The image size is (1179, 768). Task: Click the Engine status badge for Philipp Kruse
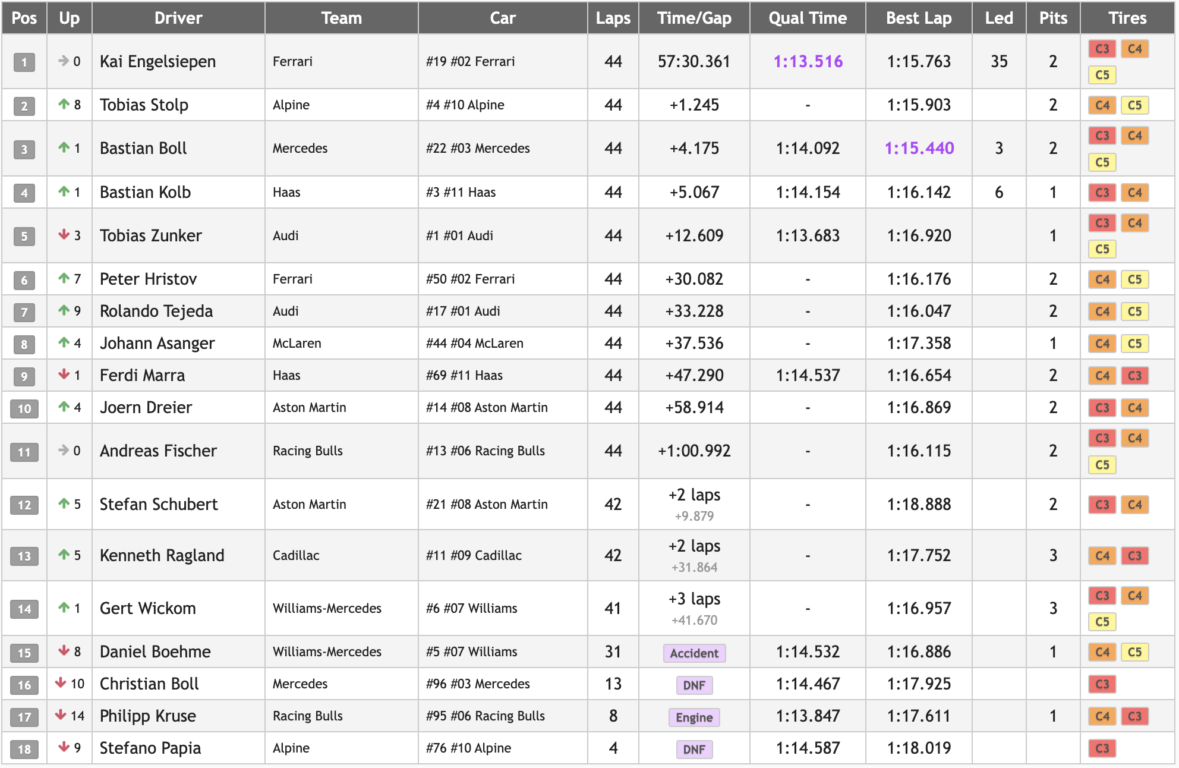(694, 717)
